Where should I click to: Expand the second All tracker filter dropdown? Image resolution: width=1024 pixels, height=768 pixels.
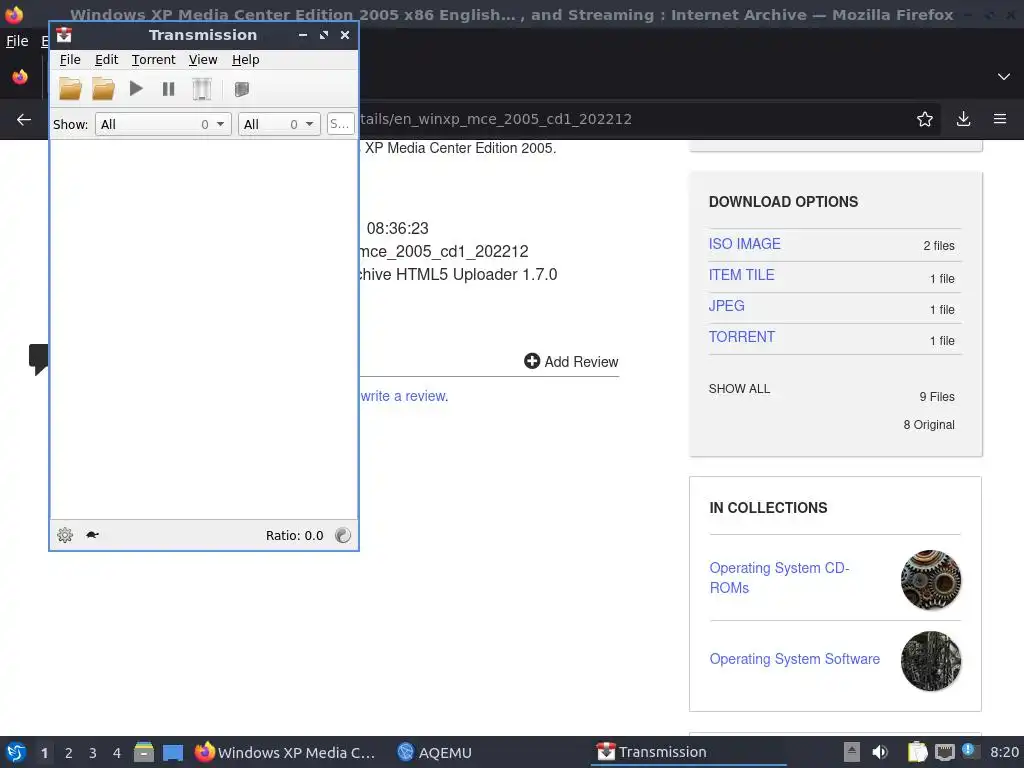(x=280, y=124)
